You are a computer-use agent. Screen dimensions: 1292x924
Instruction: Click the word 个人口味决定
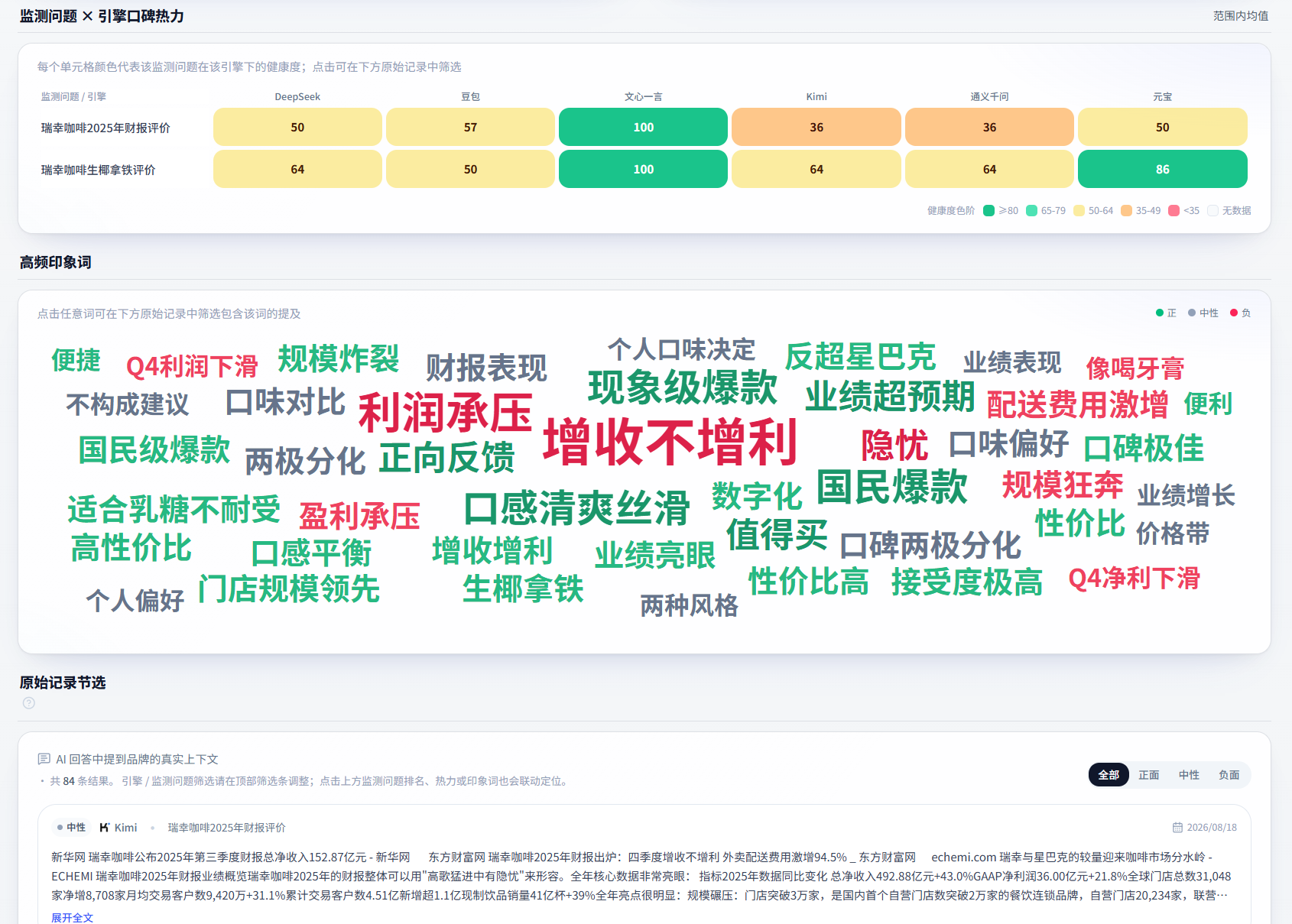(x=681, y=350)
